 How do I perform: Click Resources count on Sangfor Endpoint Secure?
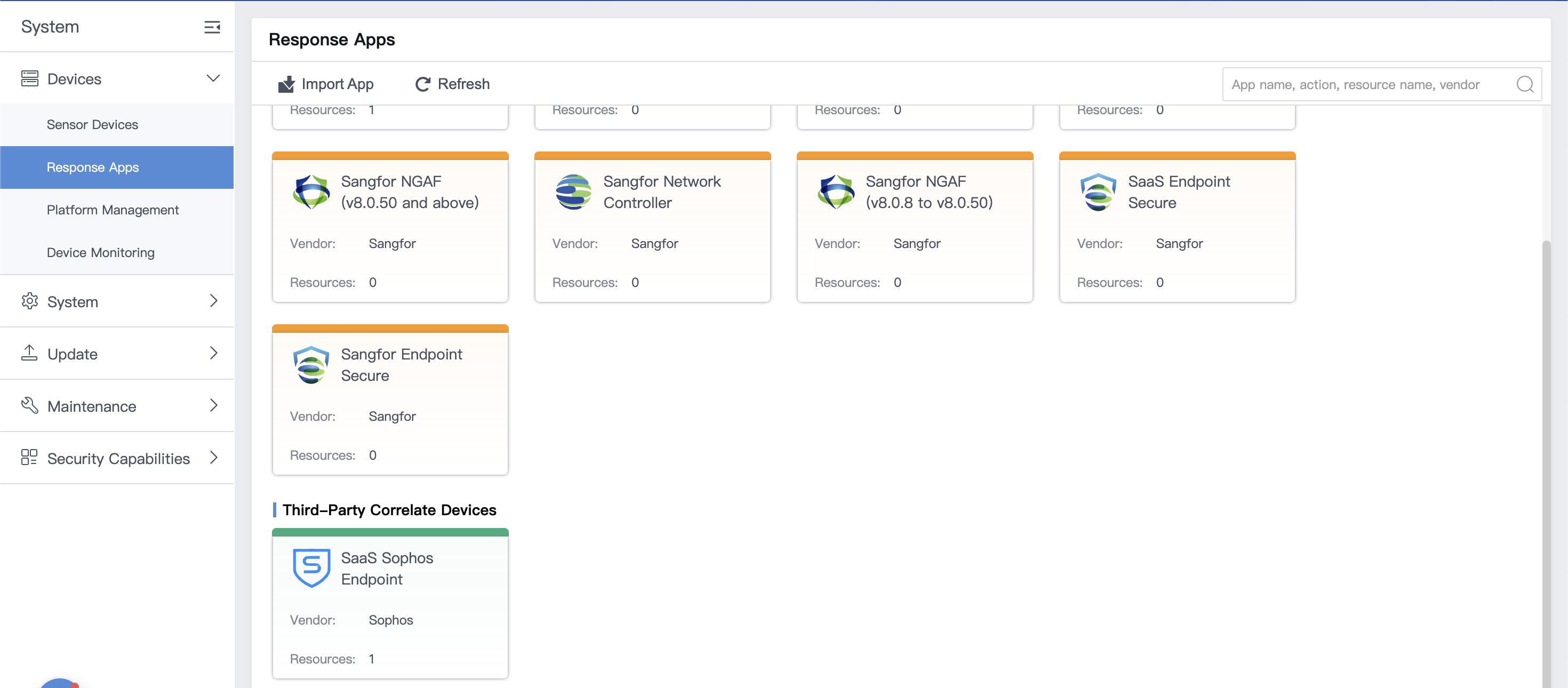coord(372,455)
